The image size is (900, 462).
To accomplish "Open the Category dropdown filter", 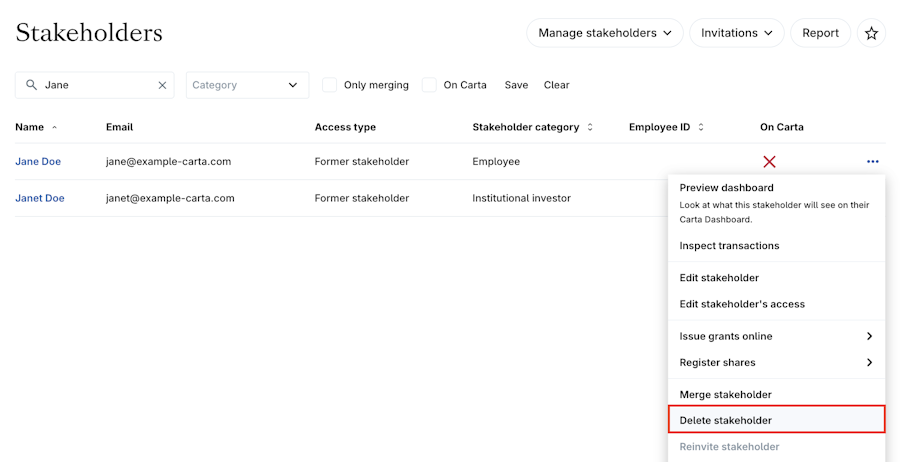I will (x=247, y=85).
